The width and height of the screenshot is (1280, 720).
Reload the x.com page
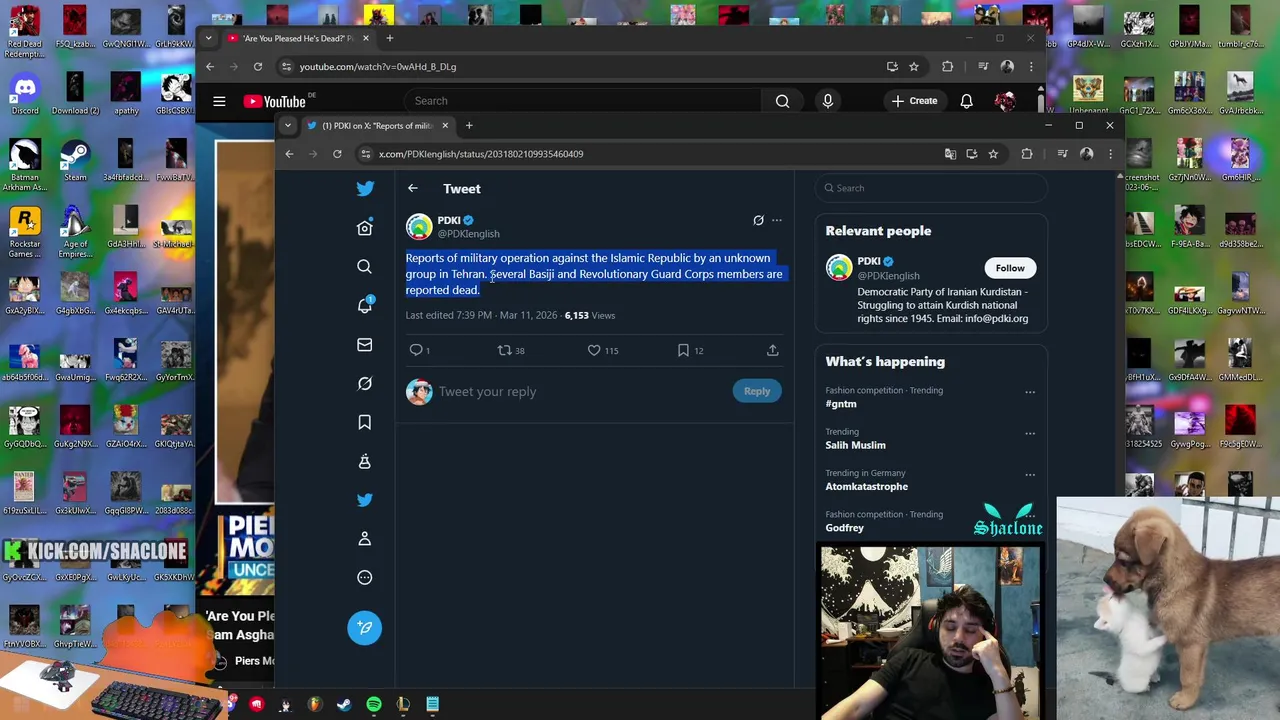point(337,154)
